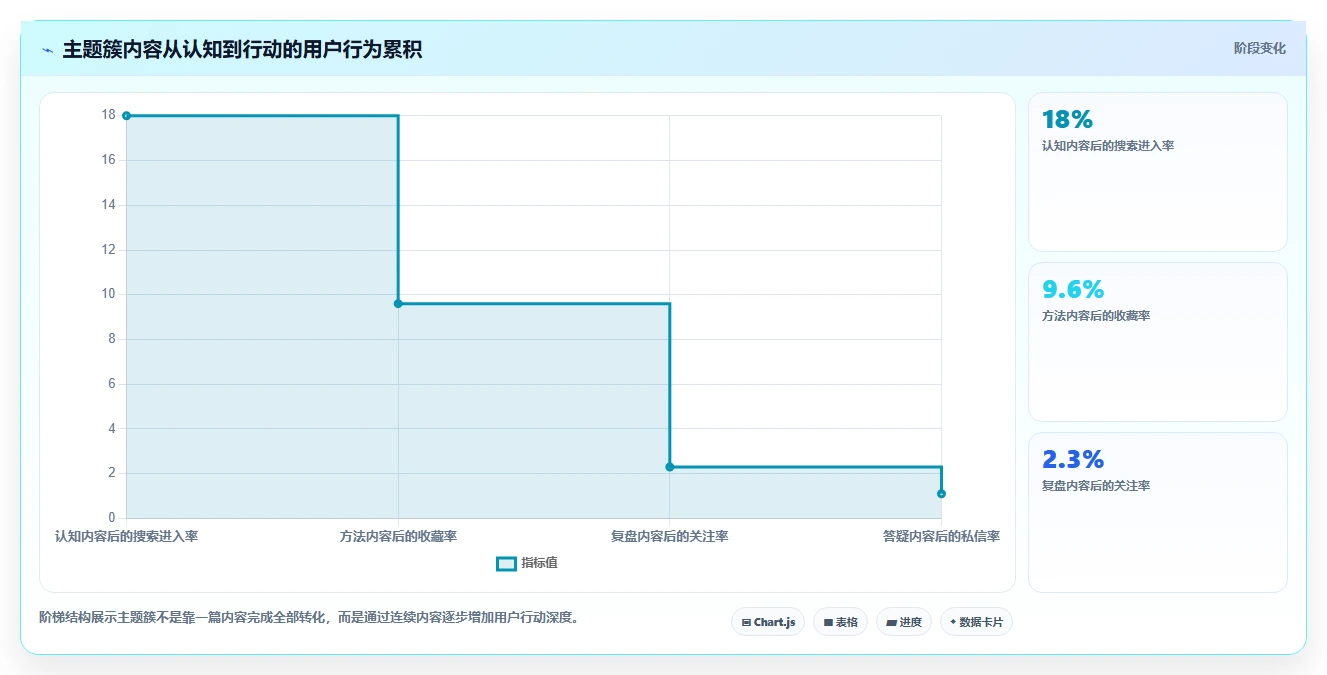Click the icon inside the 表格 chip
1327x675 pixels.
click(x=828, y=623)
